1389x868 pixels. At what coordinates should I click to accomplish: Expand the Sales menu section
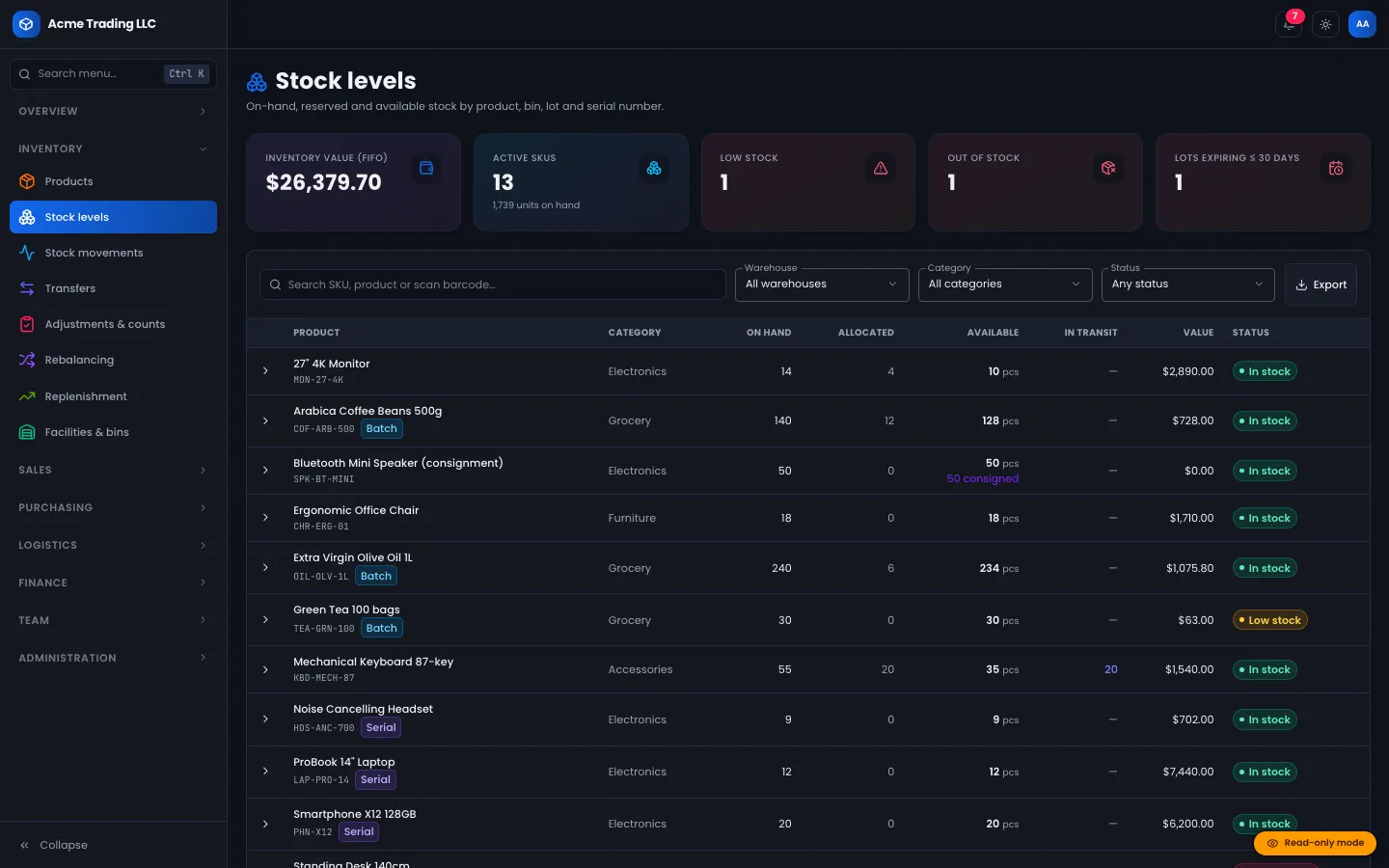tap(113, 470)
